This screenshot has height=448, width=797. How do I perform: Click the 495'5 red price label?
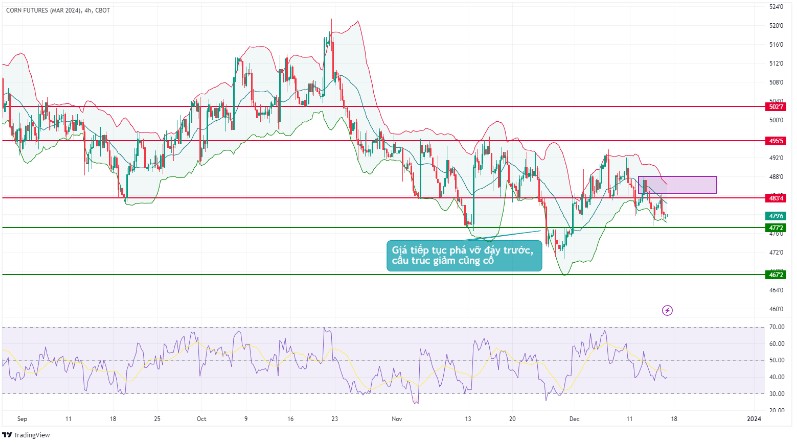click(x=775, y=141)
